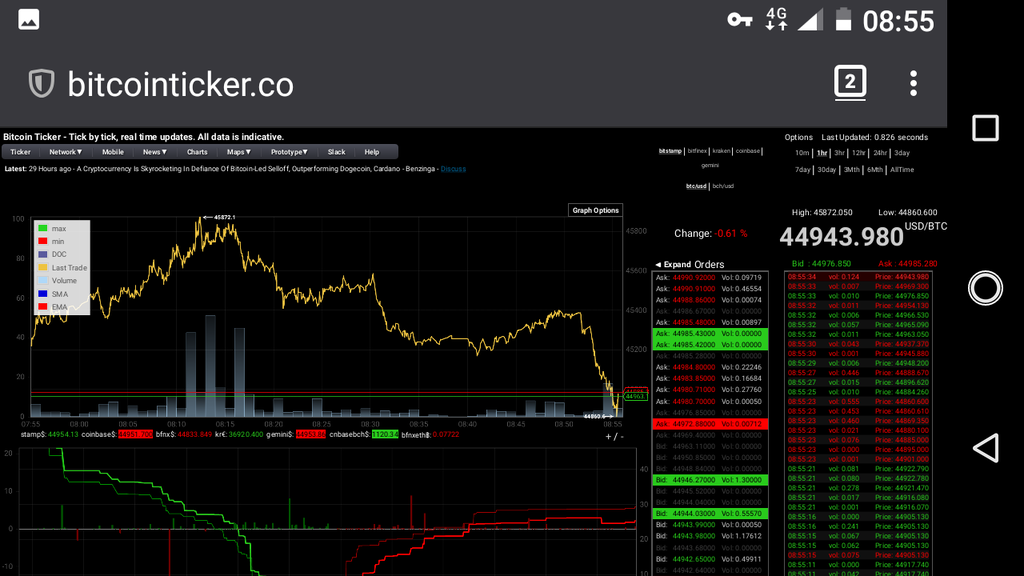Set chart range to 3Mth
Viewport: 1024px width, 576px height.
(x=852, y=170)
